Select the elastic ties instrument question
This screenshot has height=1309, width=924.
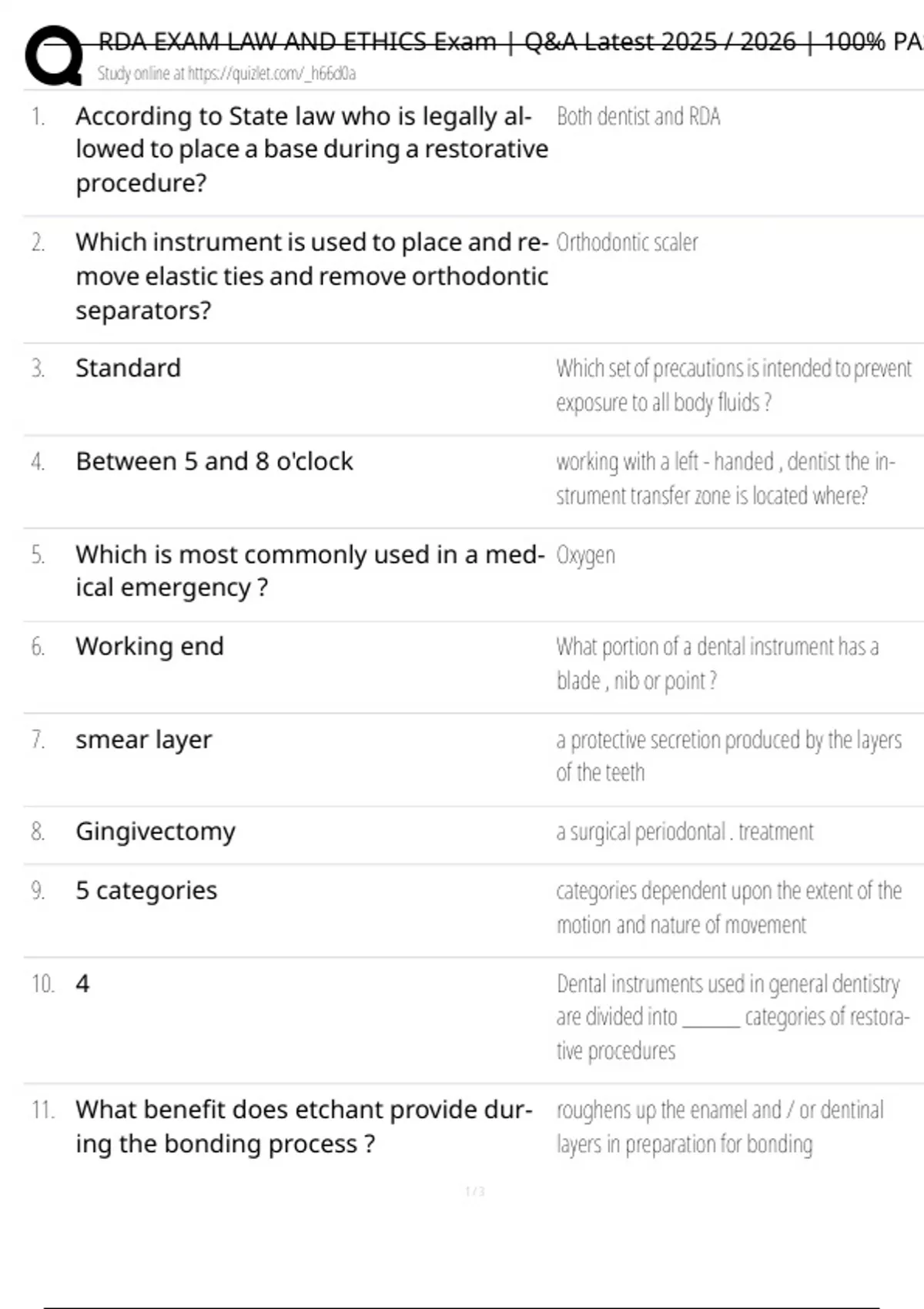[311, 276]
